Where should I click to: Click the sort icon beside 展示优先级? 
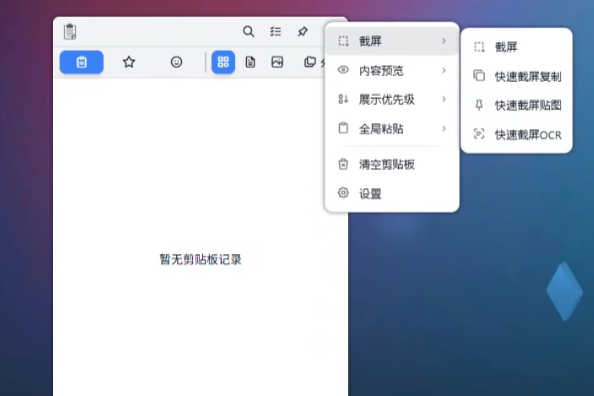pos(343,99)
